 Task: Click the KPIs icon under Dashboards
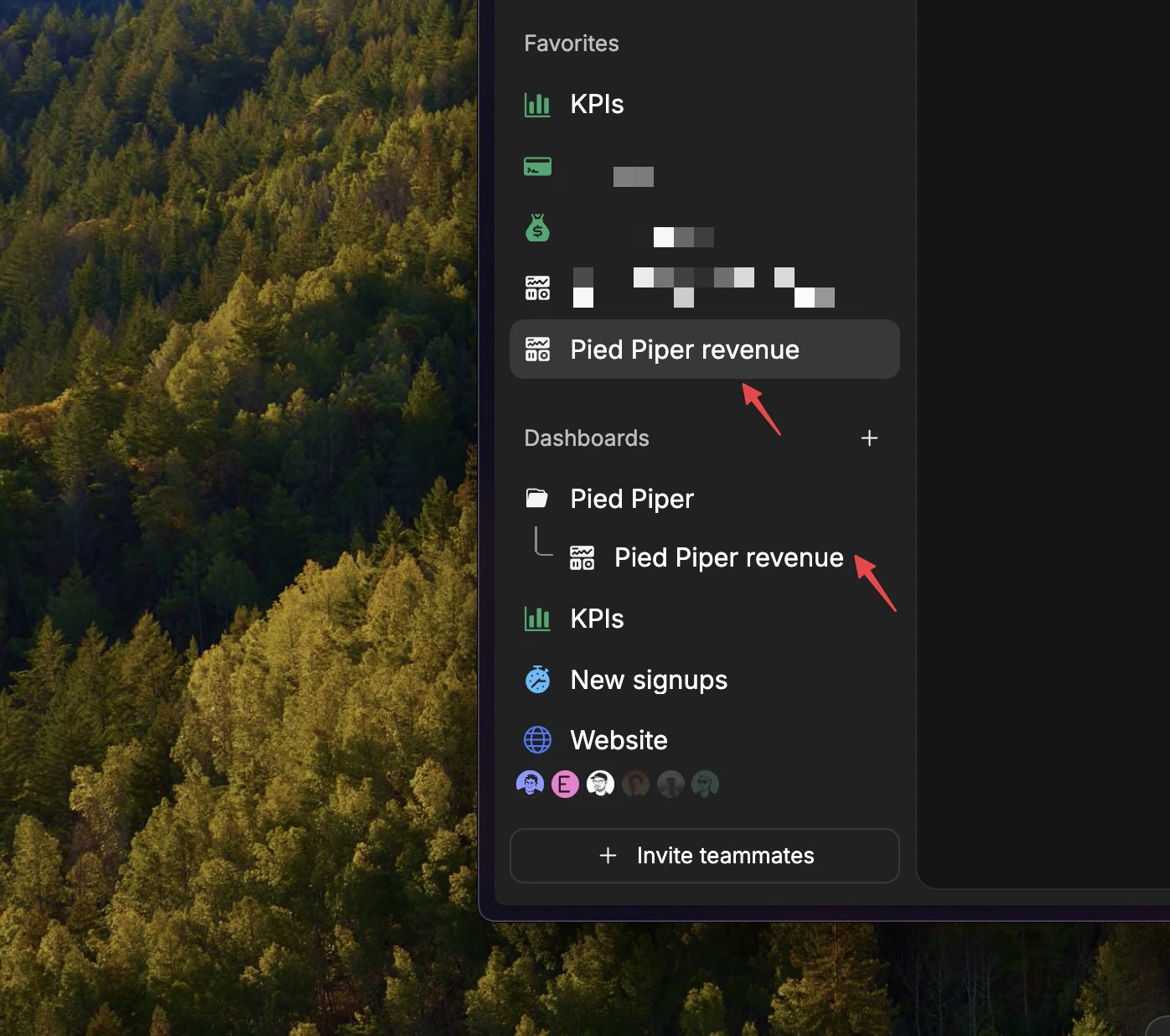(x=537, y=618)
